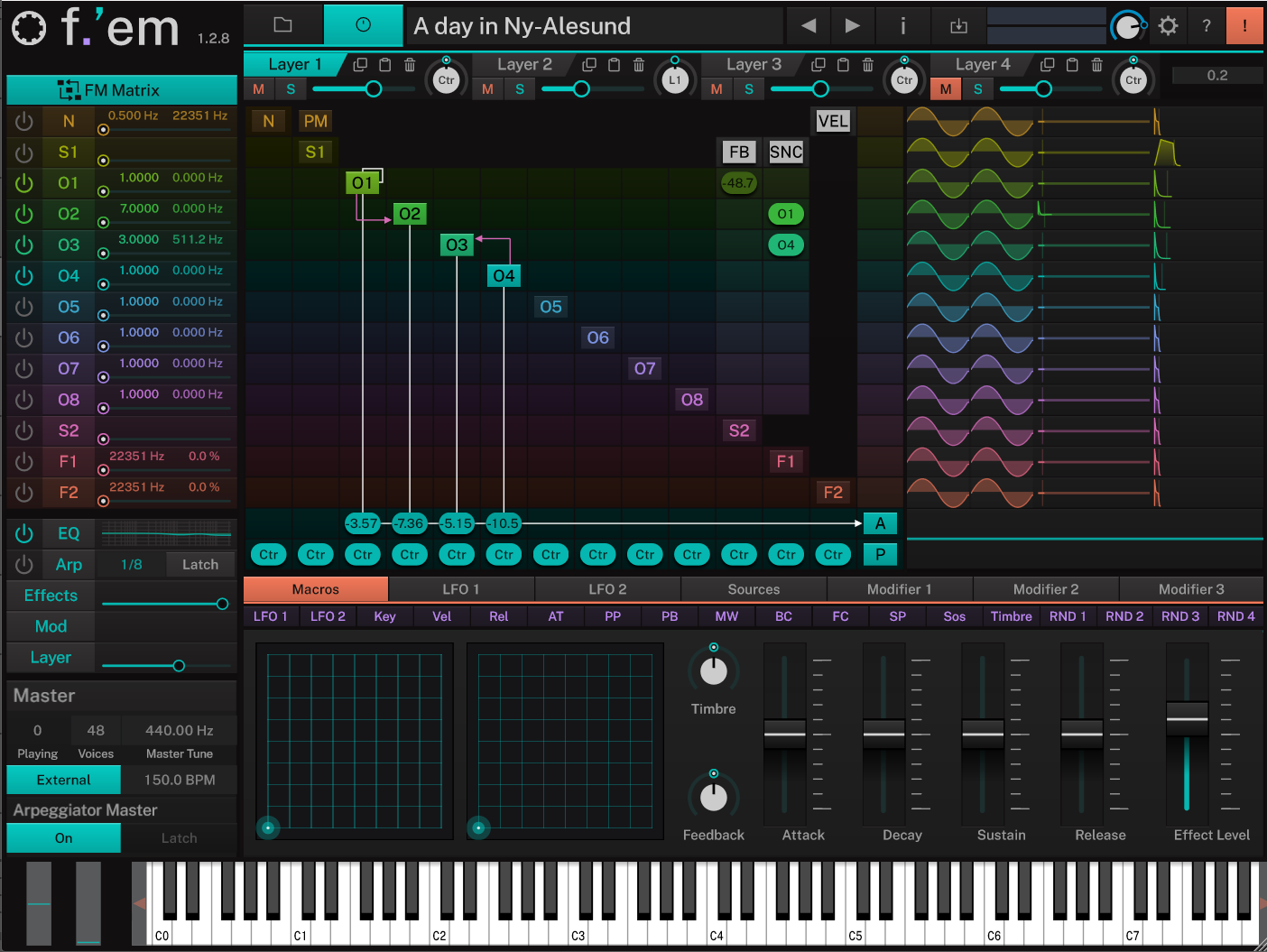
Task: Open the settings gear icon
Action: (x=1168, y=25)
